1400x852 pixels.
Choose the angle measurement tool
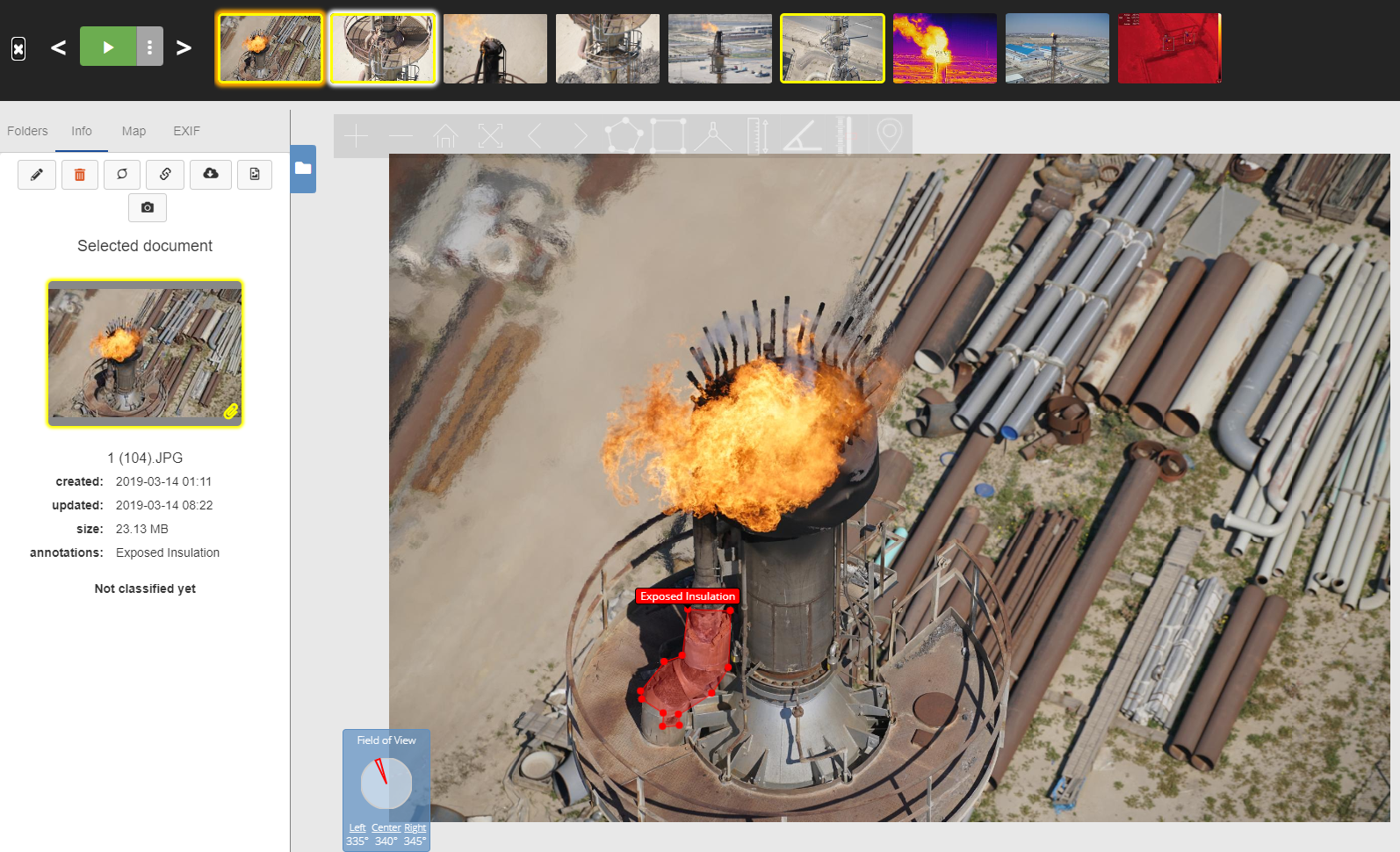pyautogui.click(x=802, y=136)
